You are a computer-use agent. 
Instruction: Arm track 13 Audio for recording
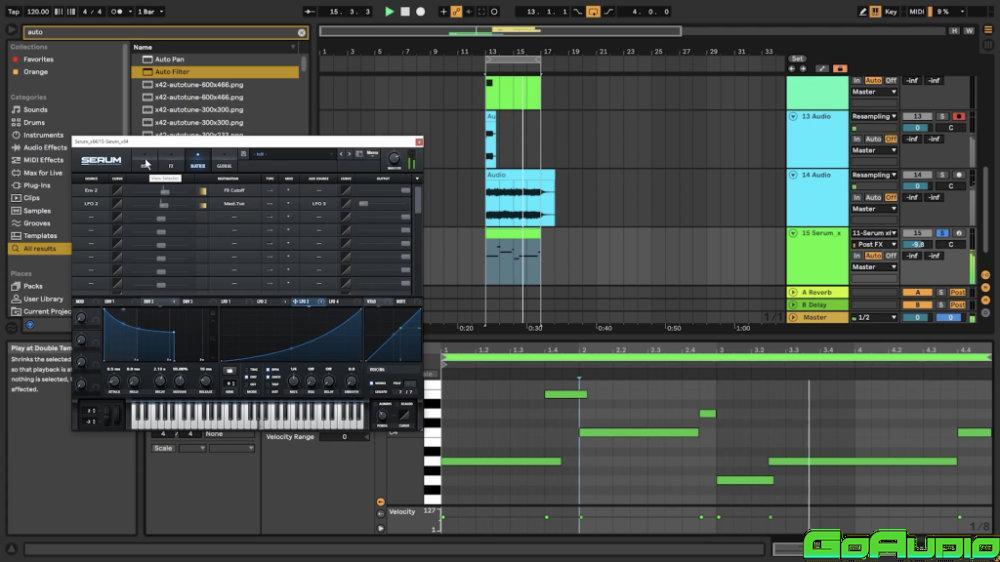pyautogui.click(x=958, y=117)
